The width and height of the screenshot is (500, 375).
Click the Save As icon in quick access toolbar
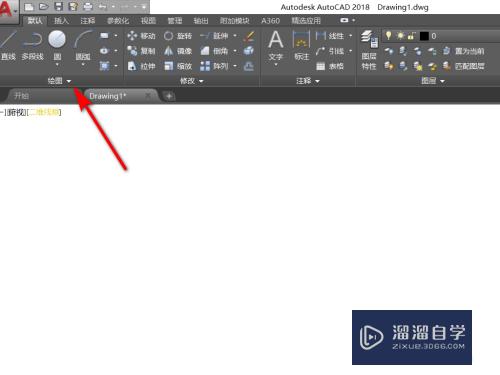(73, 7)
